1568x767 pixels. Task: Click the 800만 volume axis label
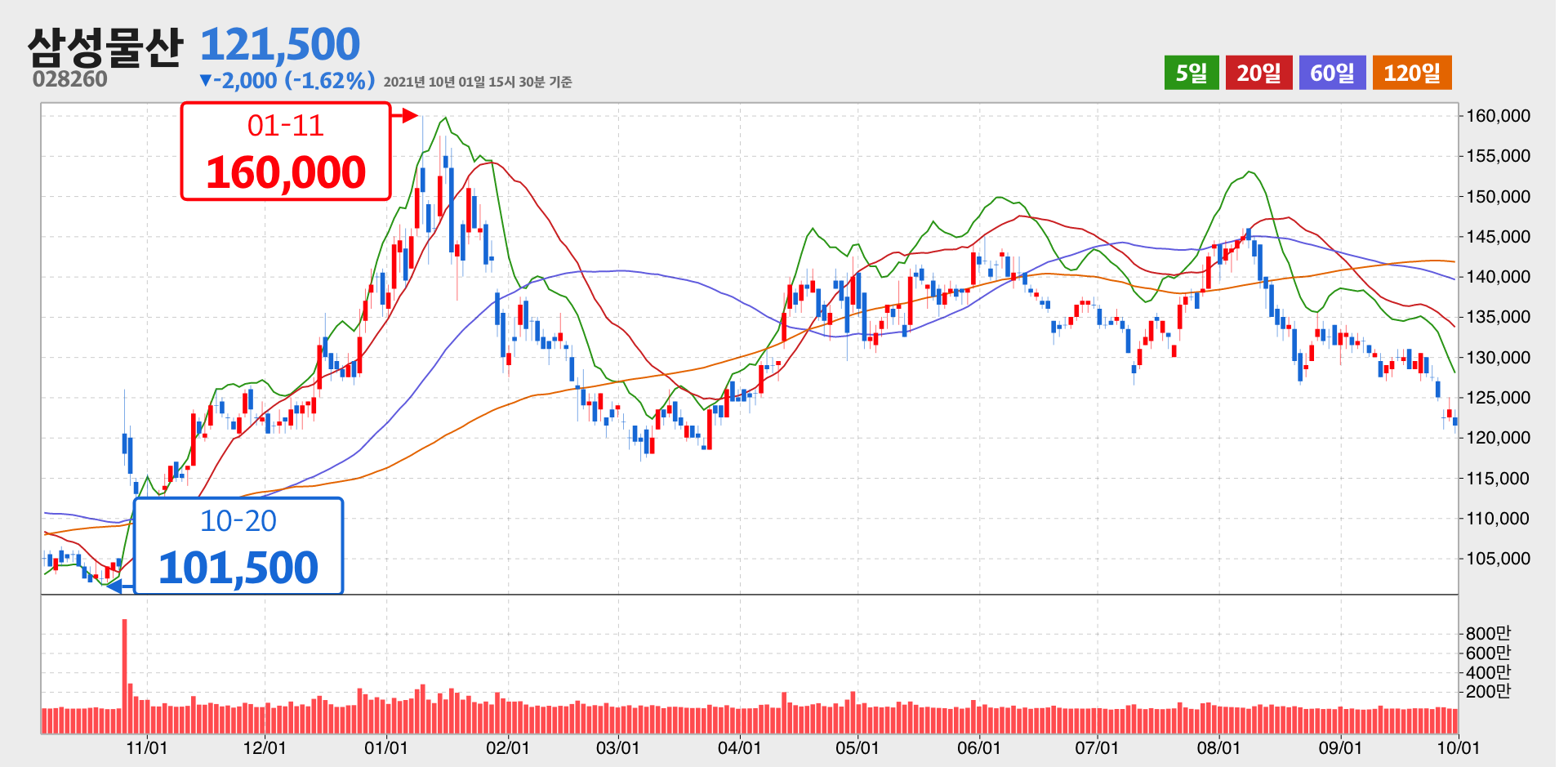tap(1488, 633)
